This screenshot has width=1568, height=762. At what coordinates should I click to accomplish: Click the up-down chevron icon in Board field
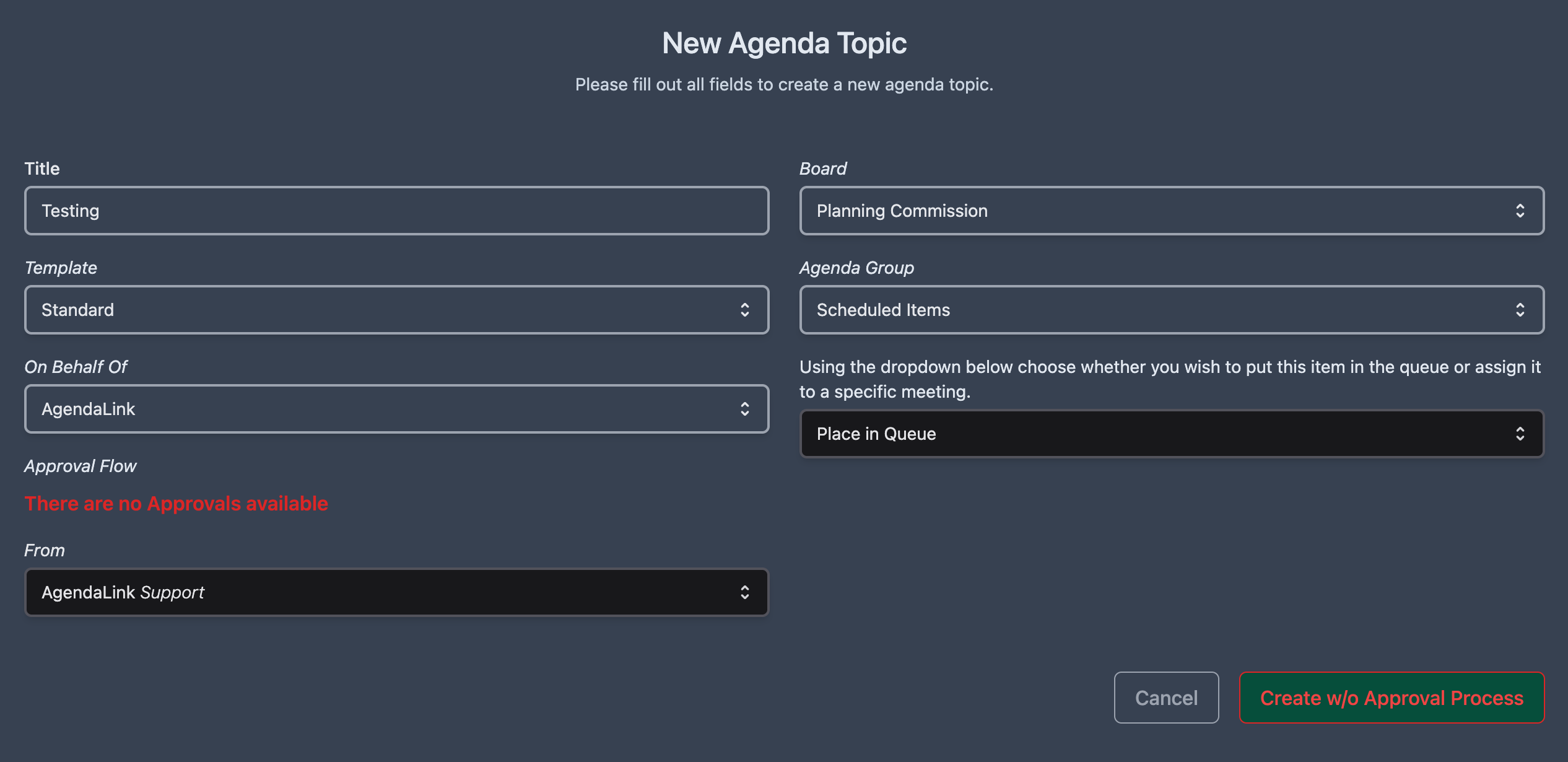pyautogui.click(x=1520, y=211)
